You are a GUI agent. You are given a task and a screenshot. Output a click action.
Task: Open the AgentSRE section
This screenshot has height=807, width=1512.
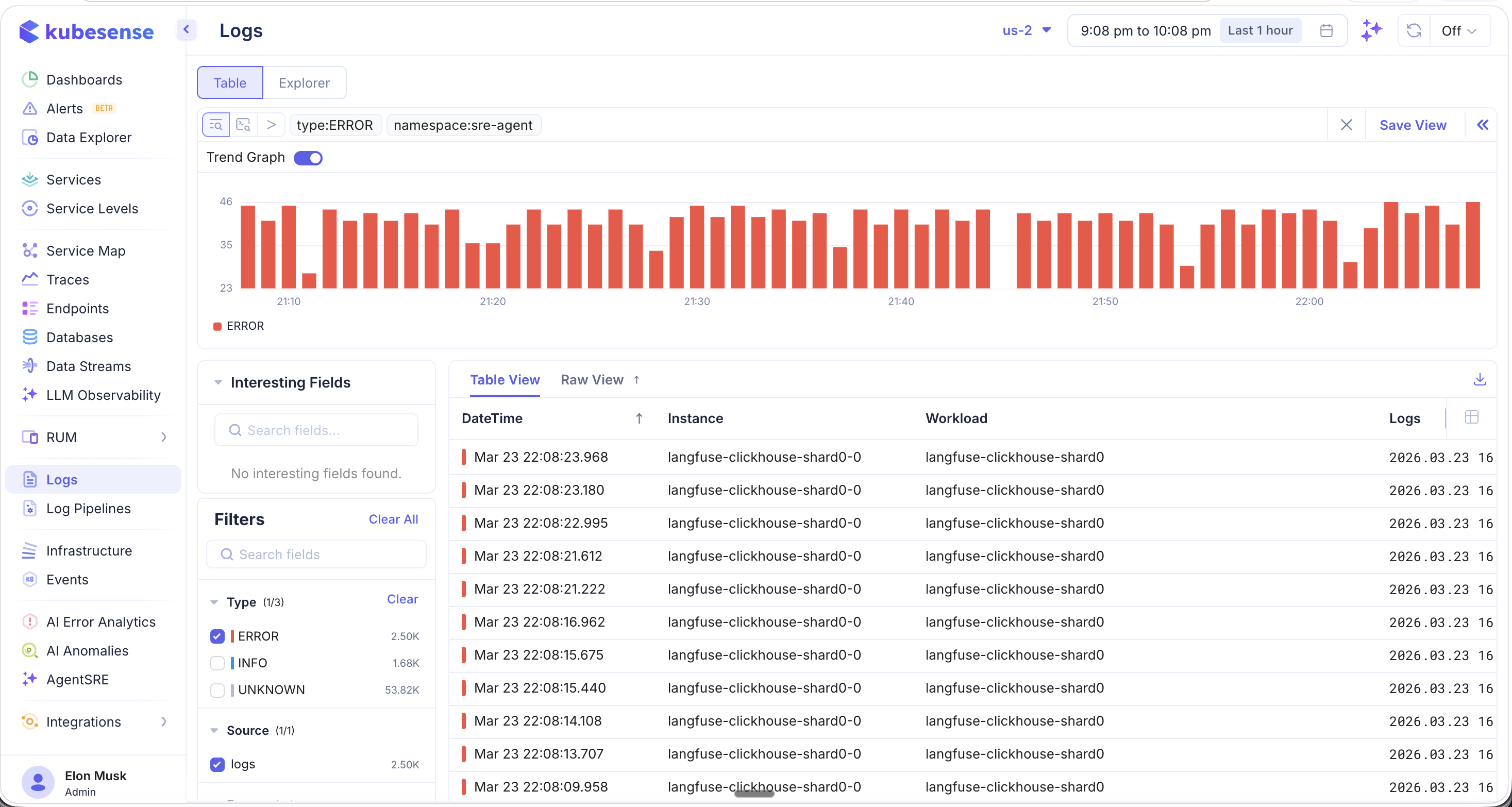[77, 680]
